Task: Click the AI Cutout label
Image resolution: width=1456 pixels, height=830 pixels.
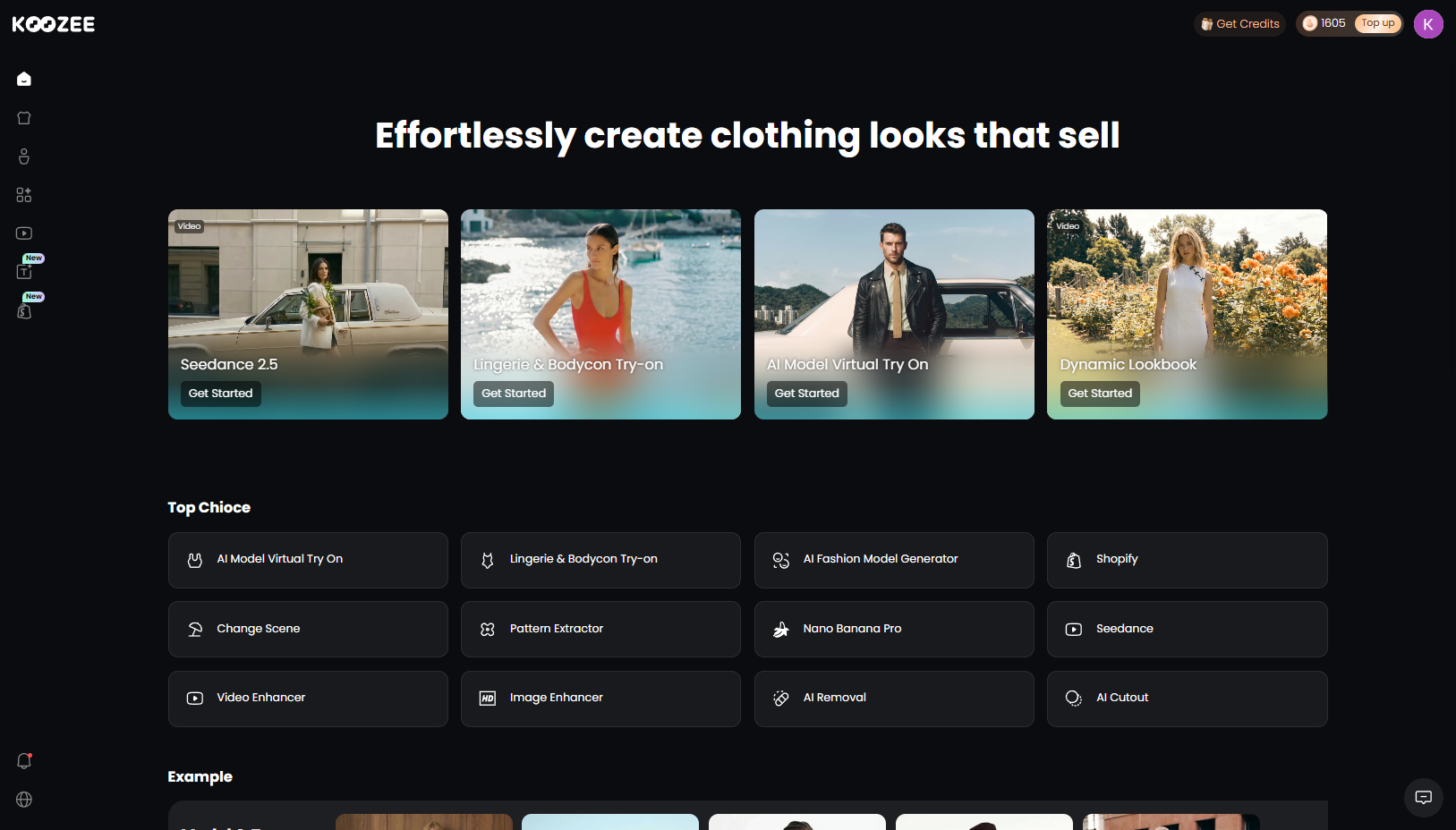Action: 1122,698
